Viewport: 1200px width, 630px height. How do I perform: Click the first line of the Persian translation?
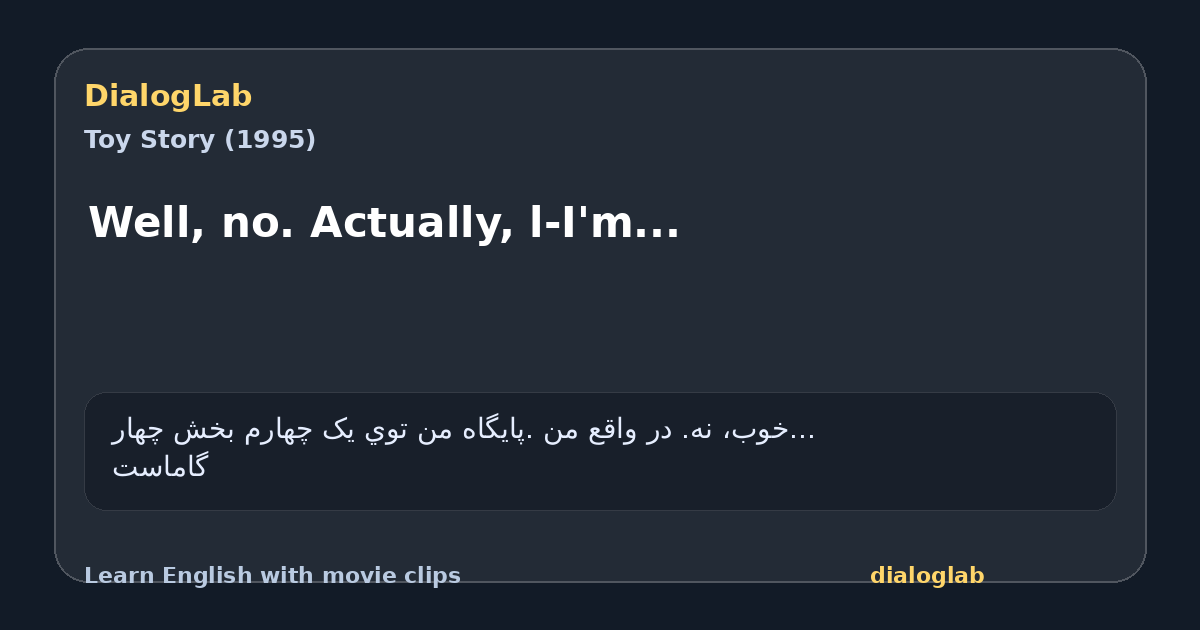463,430
